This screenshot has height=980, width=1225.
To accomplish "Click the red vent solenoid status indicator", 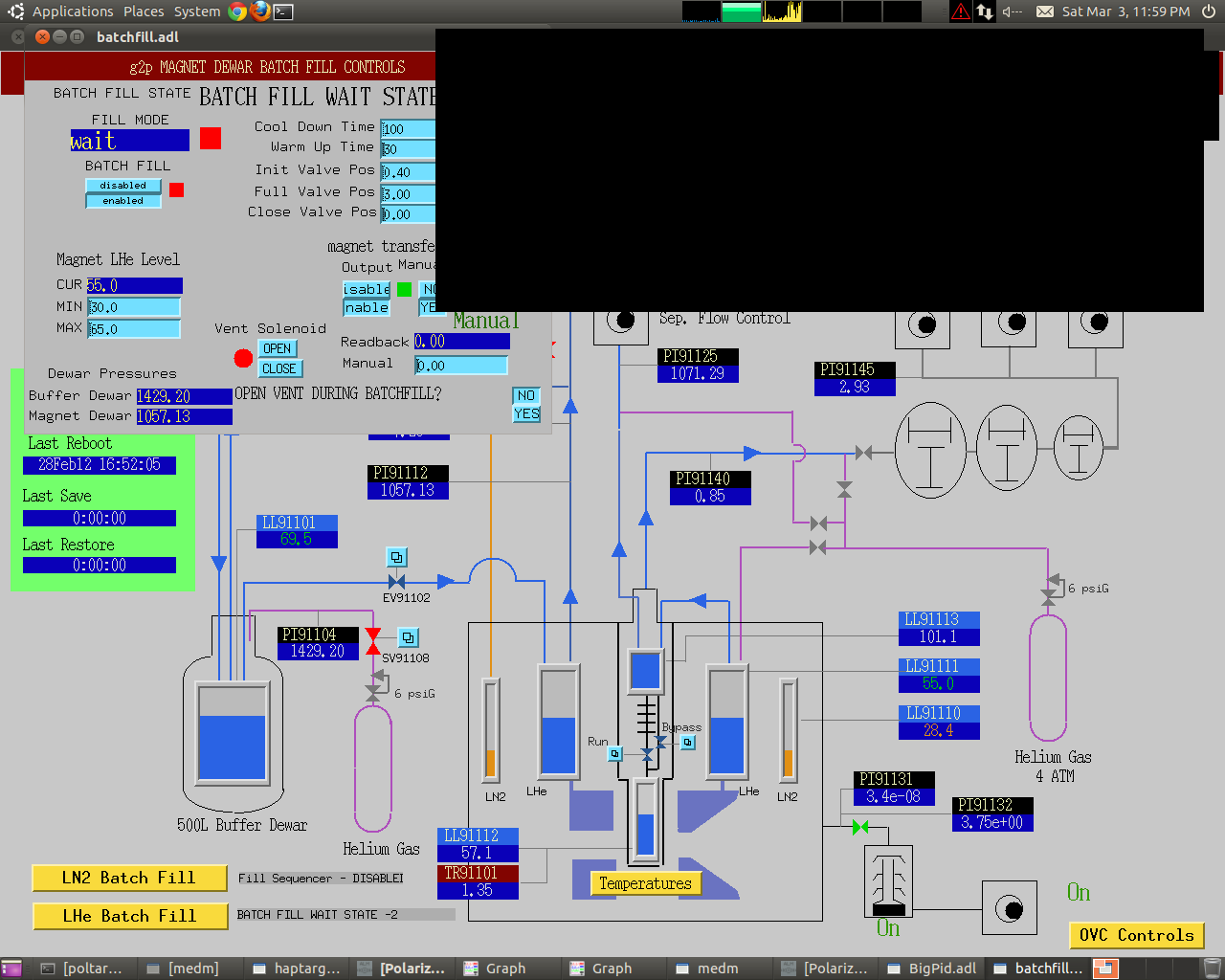I will click(x=243, y=358).
